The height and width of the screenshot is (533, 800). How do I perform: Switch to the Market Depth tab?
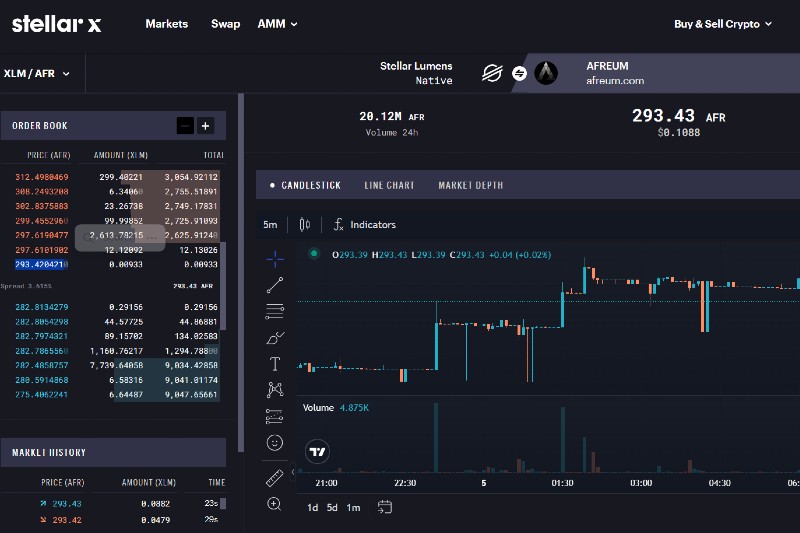coord(470,185)
